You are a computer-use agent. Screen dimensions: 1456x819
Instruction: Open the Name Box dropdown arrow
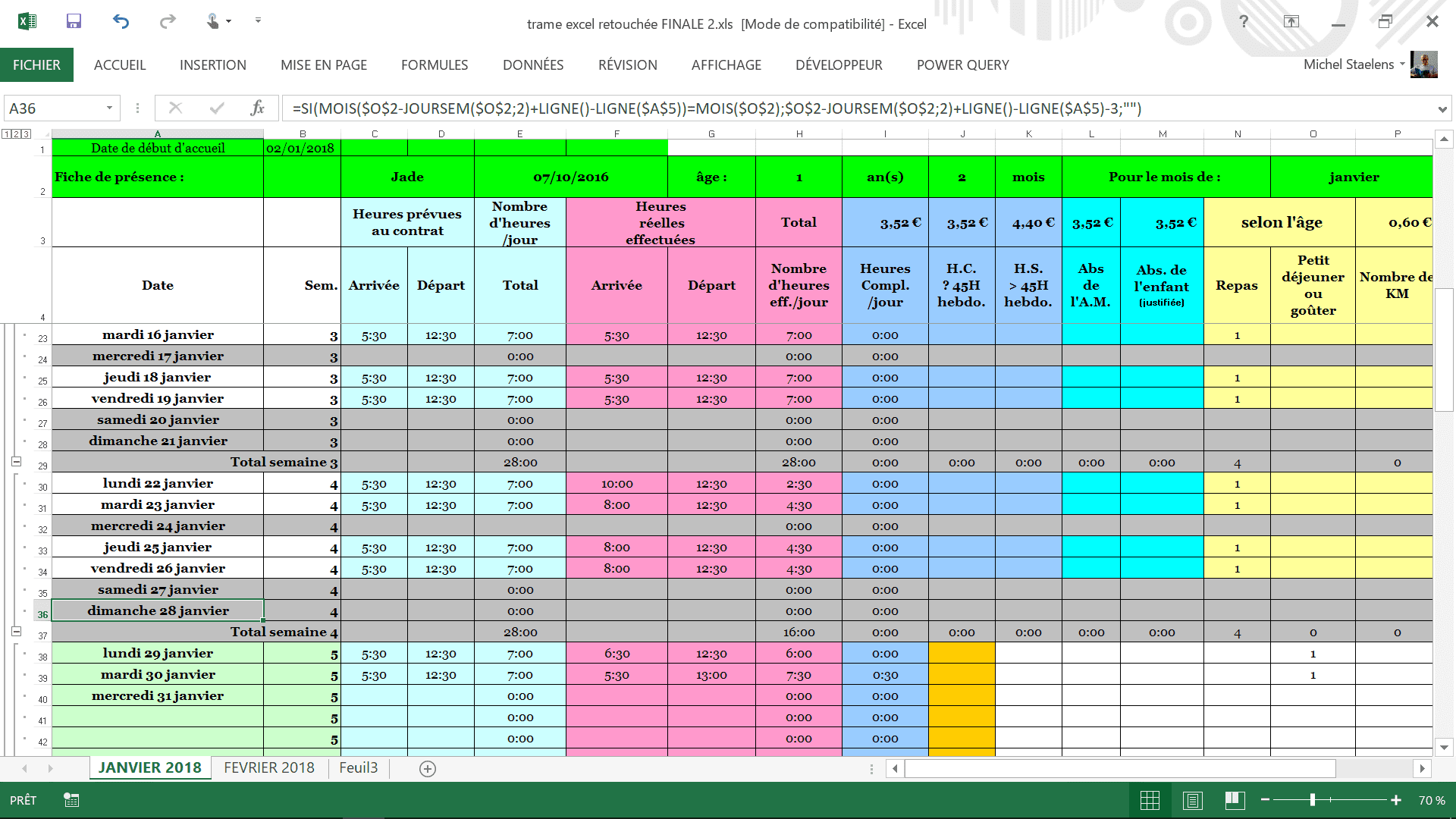(109, 108)
